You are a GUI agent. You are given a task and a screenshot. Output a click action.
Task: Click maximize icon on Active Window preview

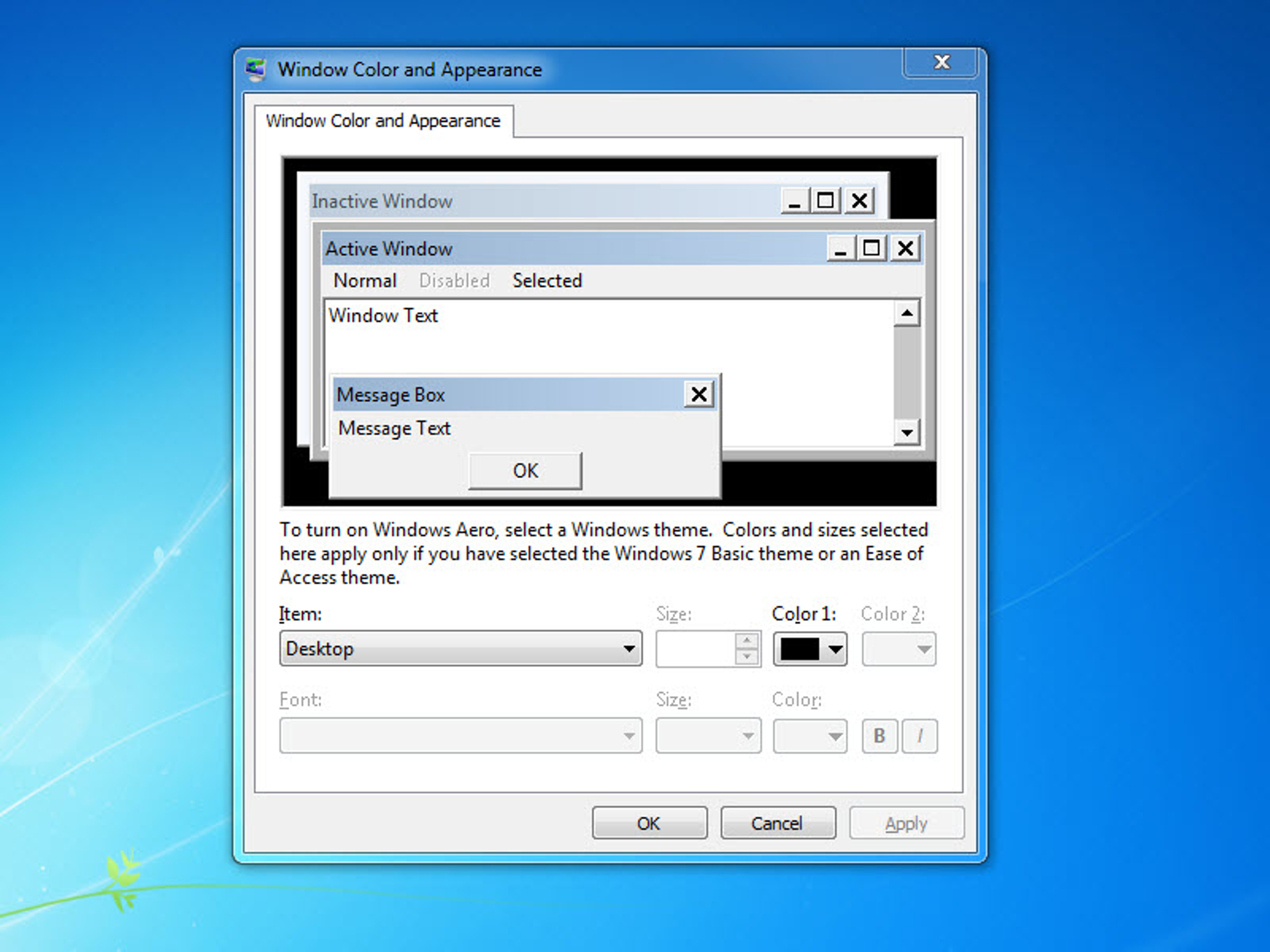click(x=872, y=248)
